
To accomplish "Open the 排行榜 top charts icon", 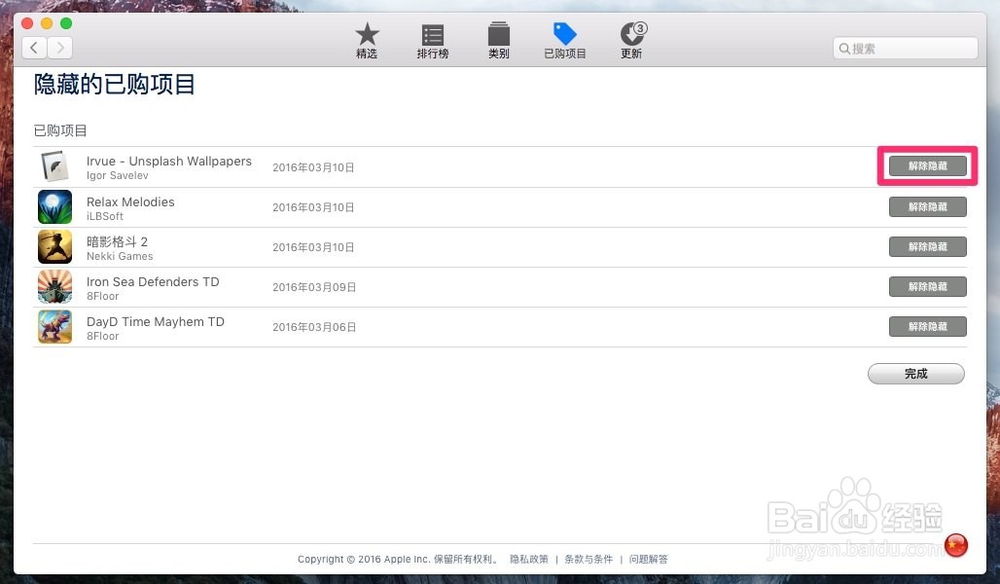I will pyautogui.click(x=432, y=34).
